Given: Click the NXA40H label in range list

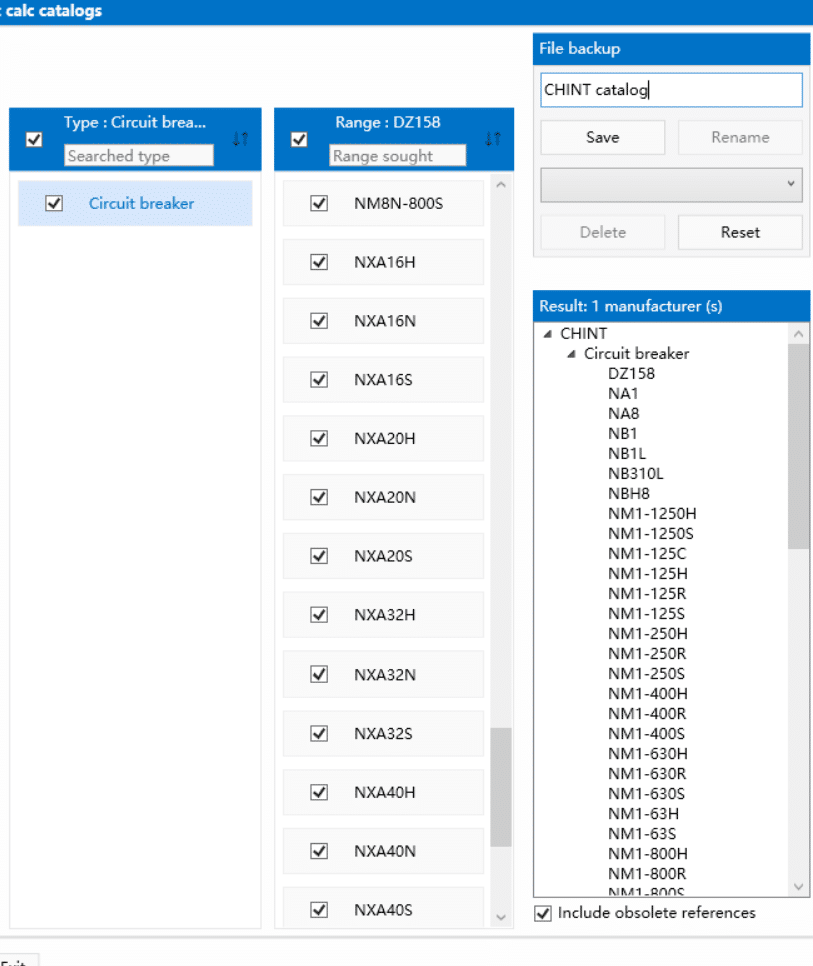Looking at the screenshot, I should 385,792.
